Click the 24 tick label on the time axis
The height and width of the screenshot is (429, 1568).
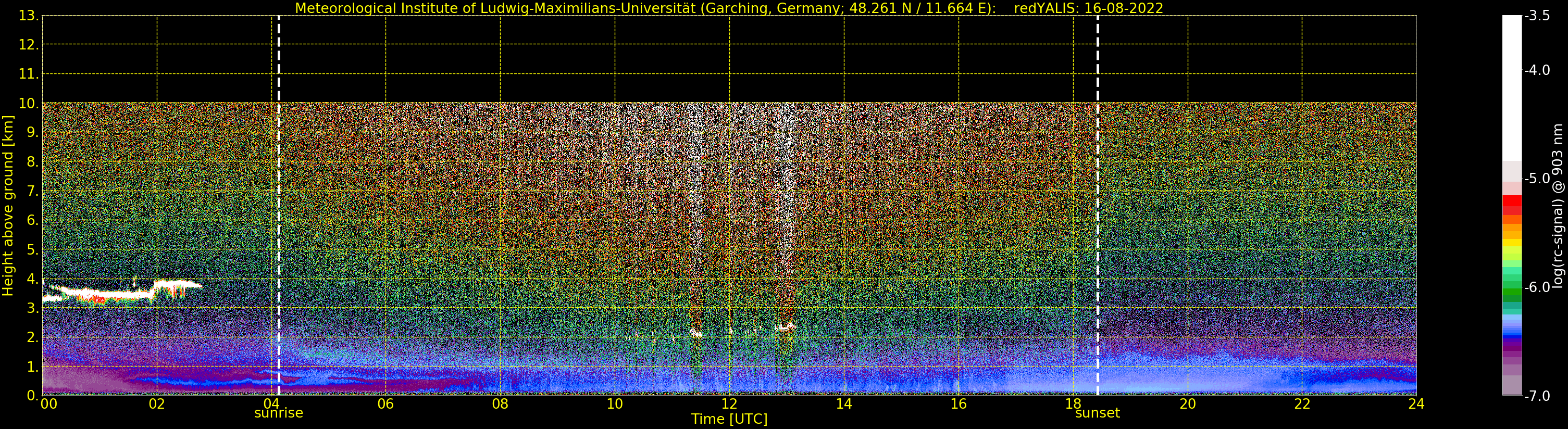point(1416,404)
